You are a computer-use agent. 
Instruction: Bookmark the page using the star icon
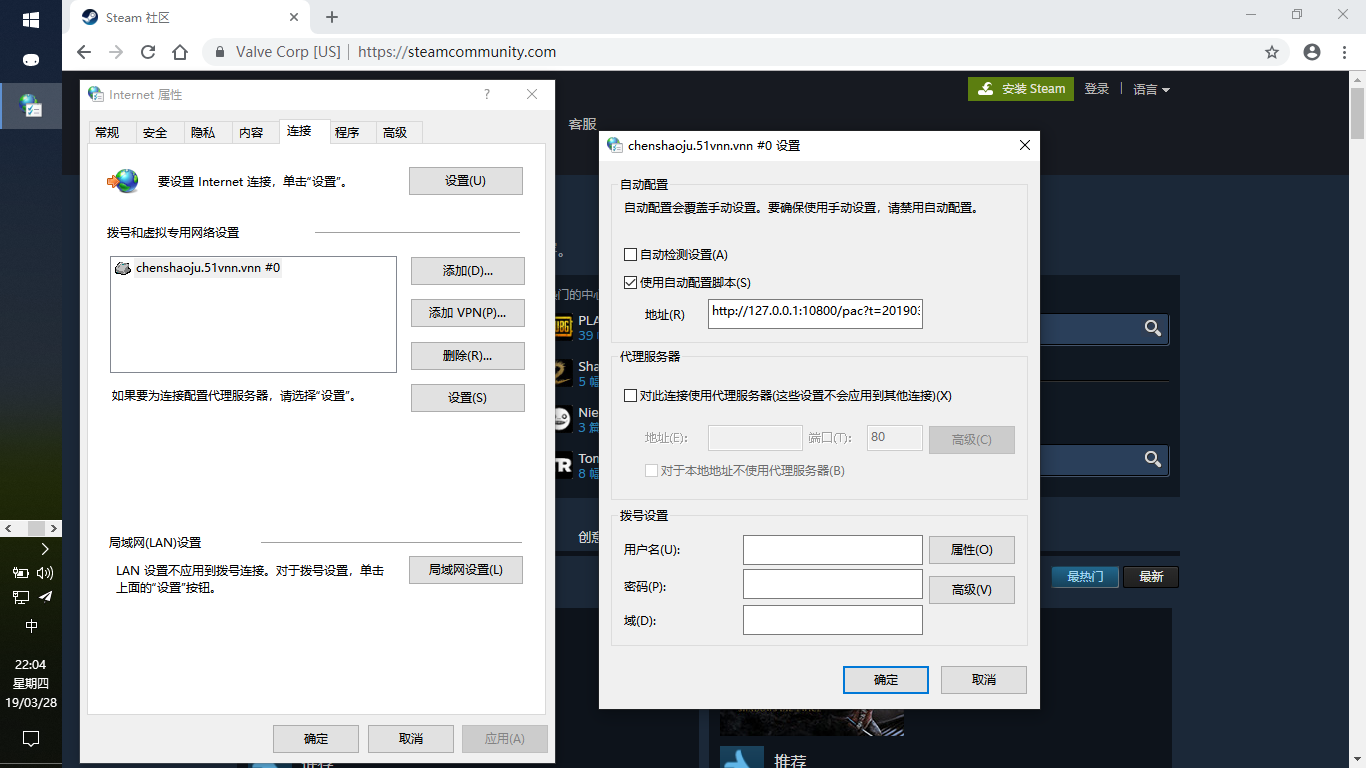[1271, 51]
